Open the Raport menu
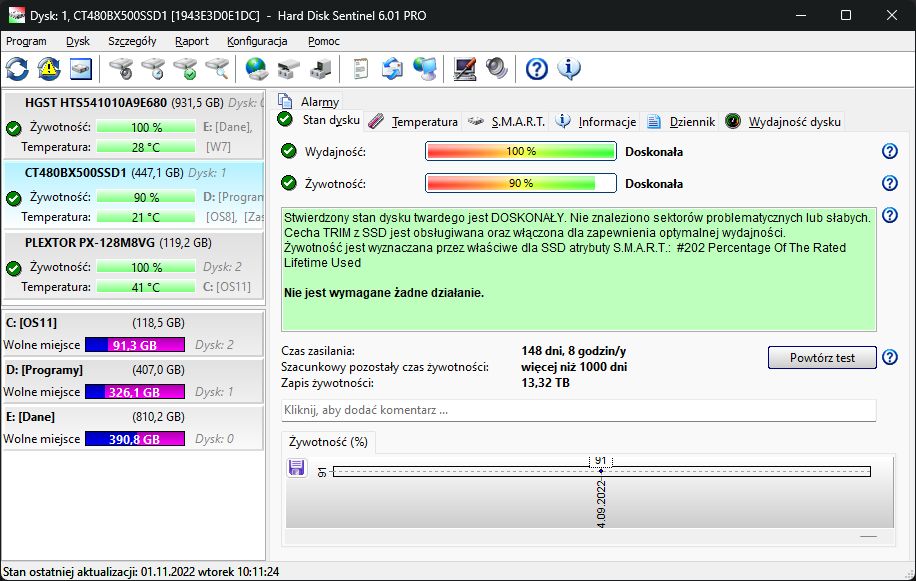 click(x=192, y=41)
